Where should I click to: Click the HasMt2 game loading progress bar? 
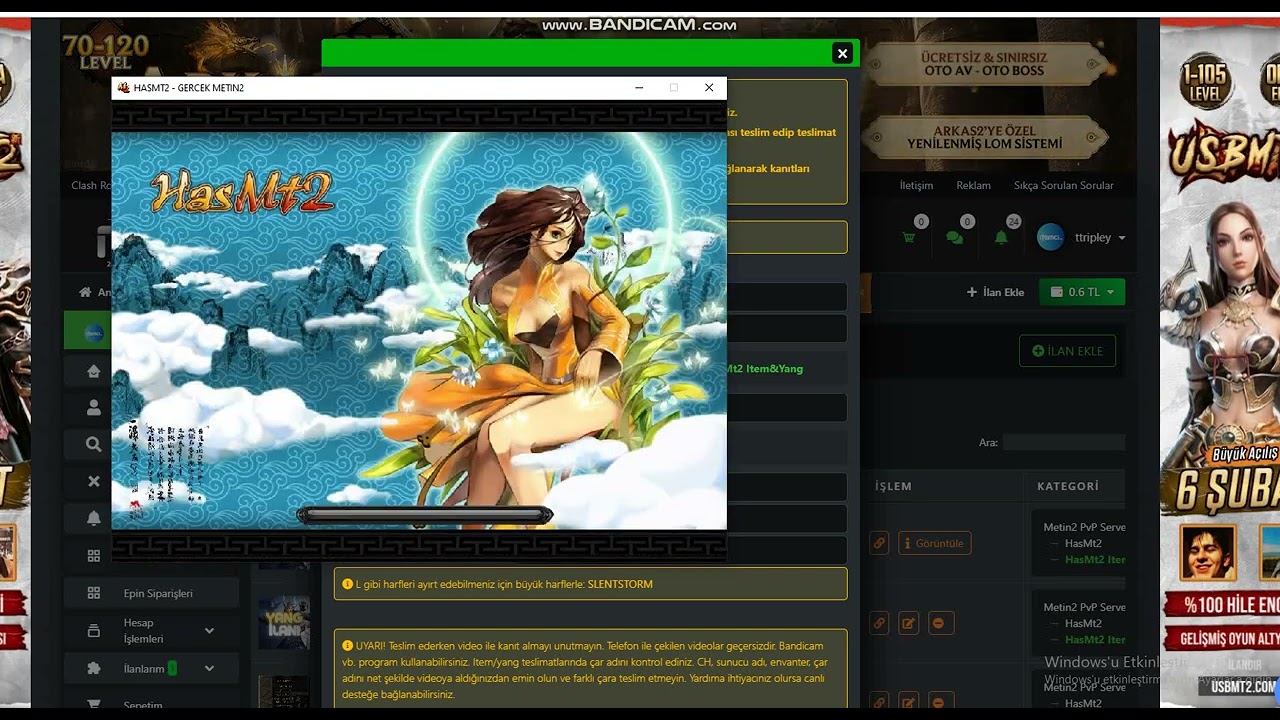[x=425, y=515]
